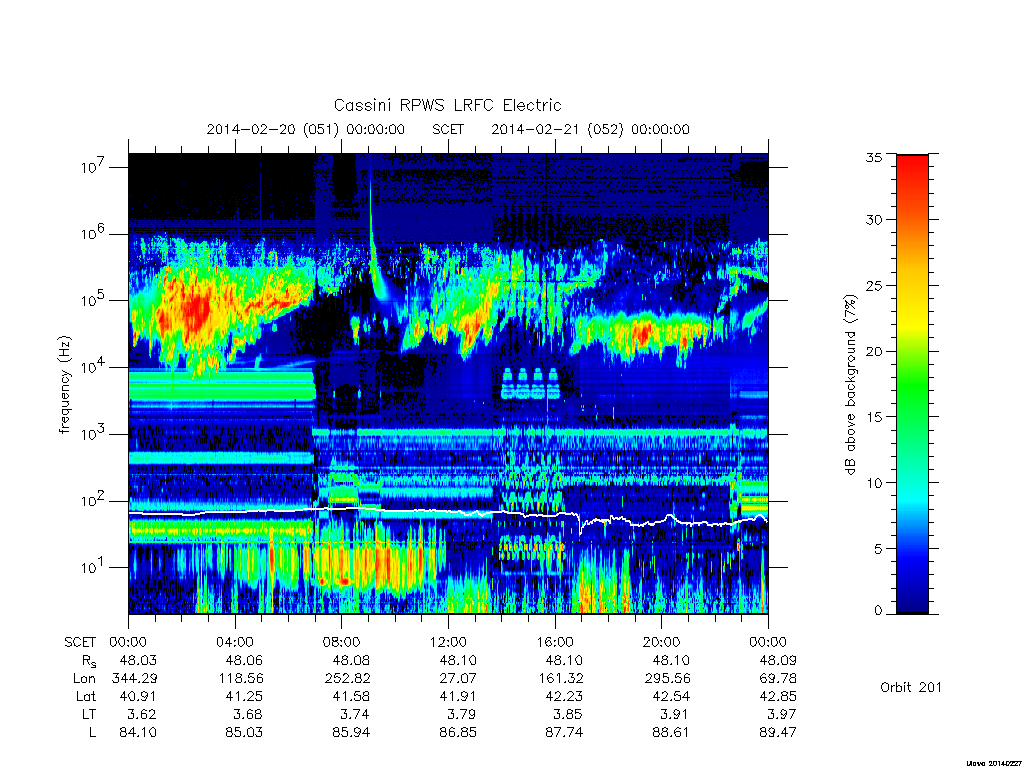Click the L value 85.94

351,732
